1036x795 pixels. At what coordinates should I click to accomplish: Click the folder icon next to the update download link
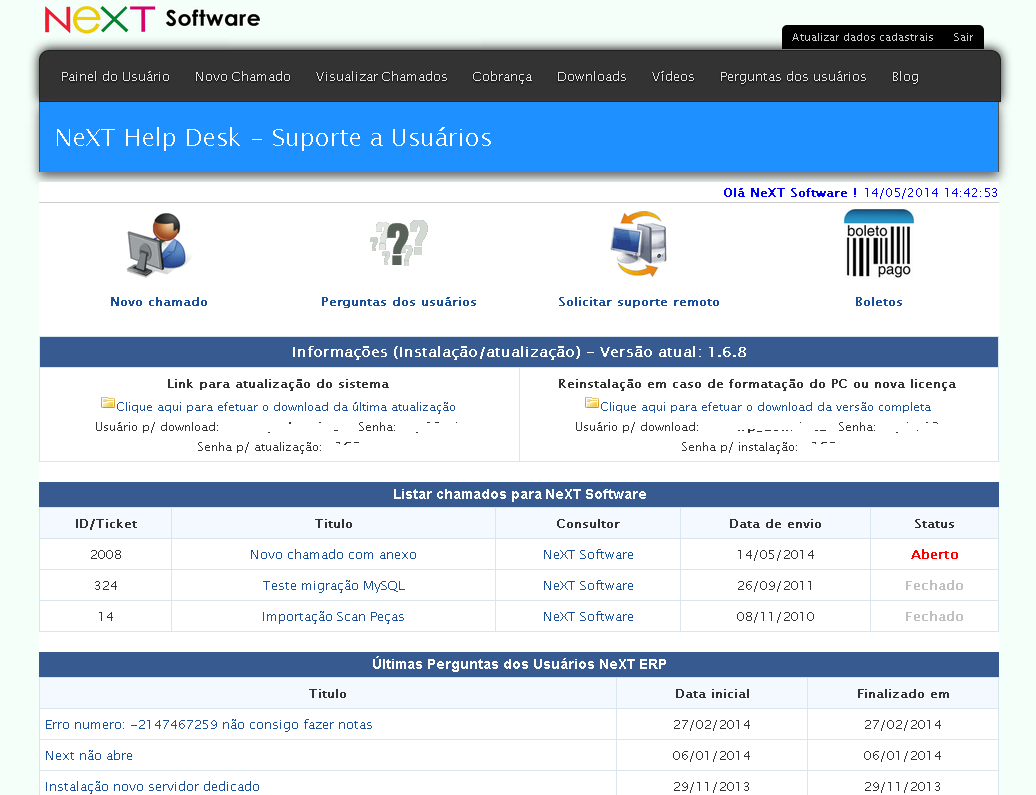coord(108,402)
